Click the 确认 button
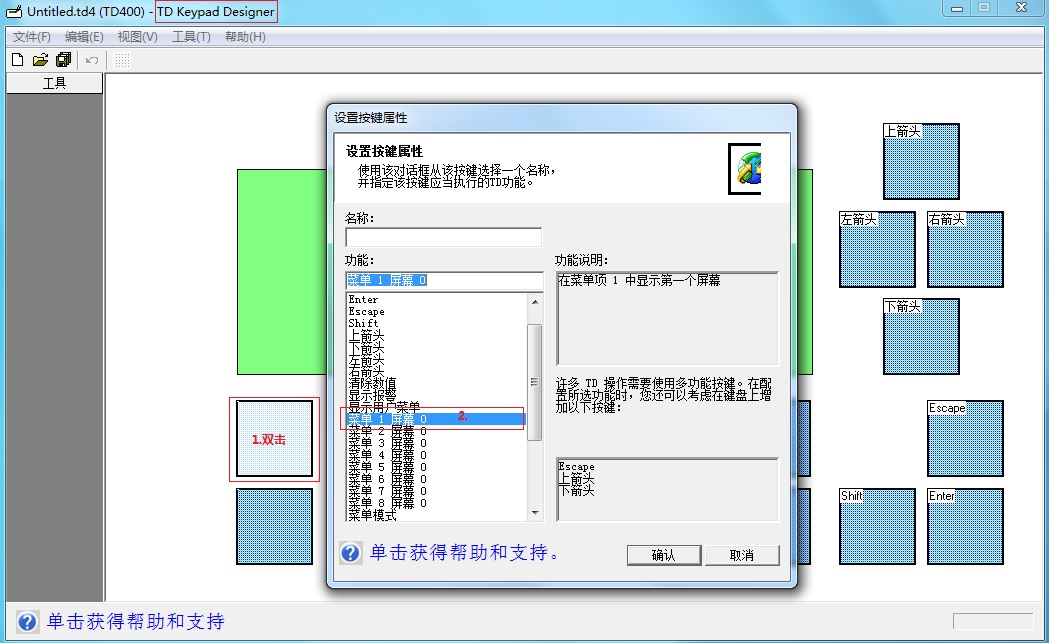The width and height of the screenshot is (1049, 643). (x=664, y=555)
